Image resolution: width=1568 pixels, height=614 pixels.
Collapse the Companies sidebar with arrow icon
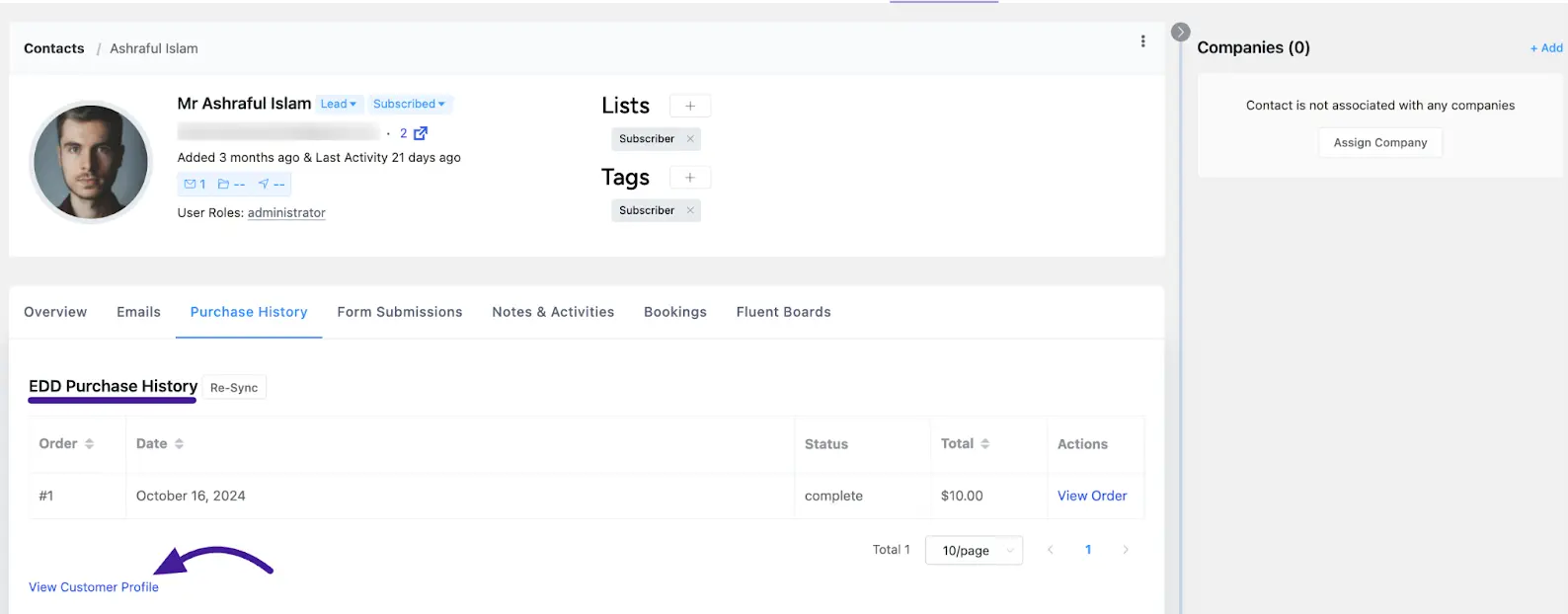(1180, 32)
